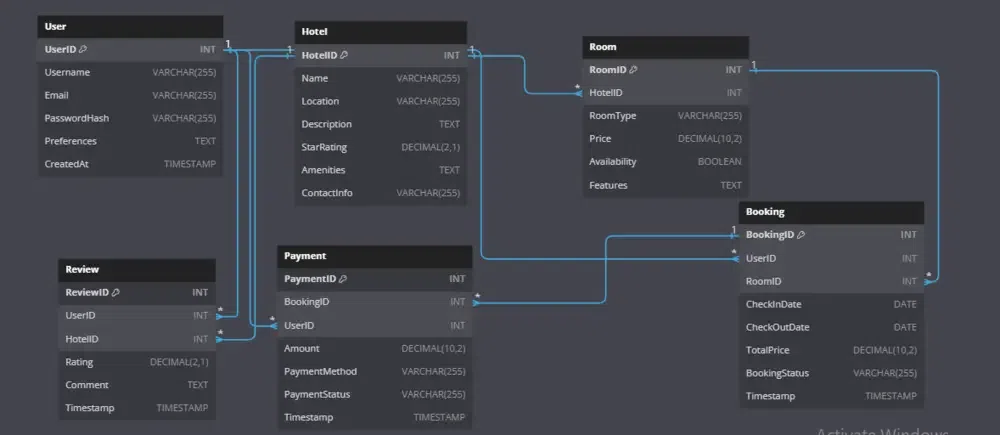Click the key icon beside ReviewID

(x=116, y=293)
